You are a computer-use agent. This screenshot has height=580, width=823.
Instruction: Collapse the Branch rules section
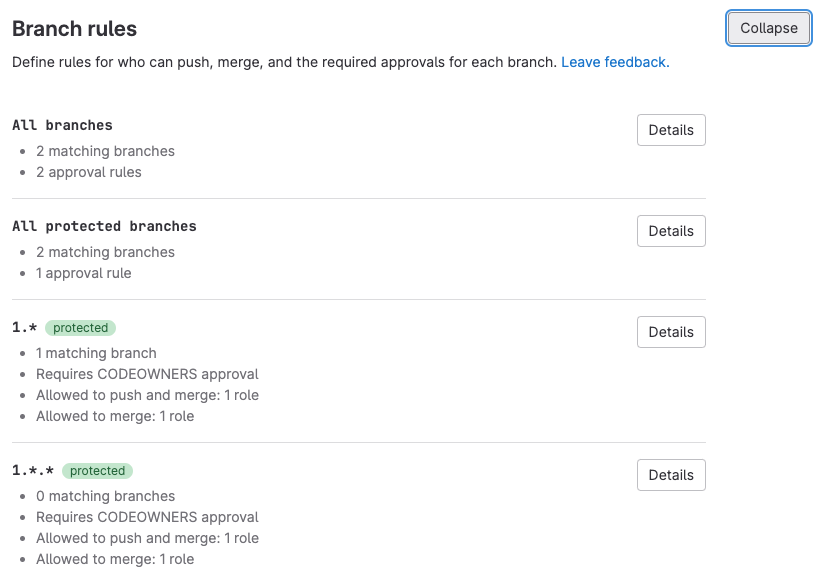click(768, 28)
